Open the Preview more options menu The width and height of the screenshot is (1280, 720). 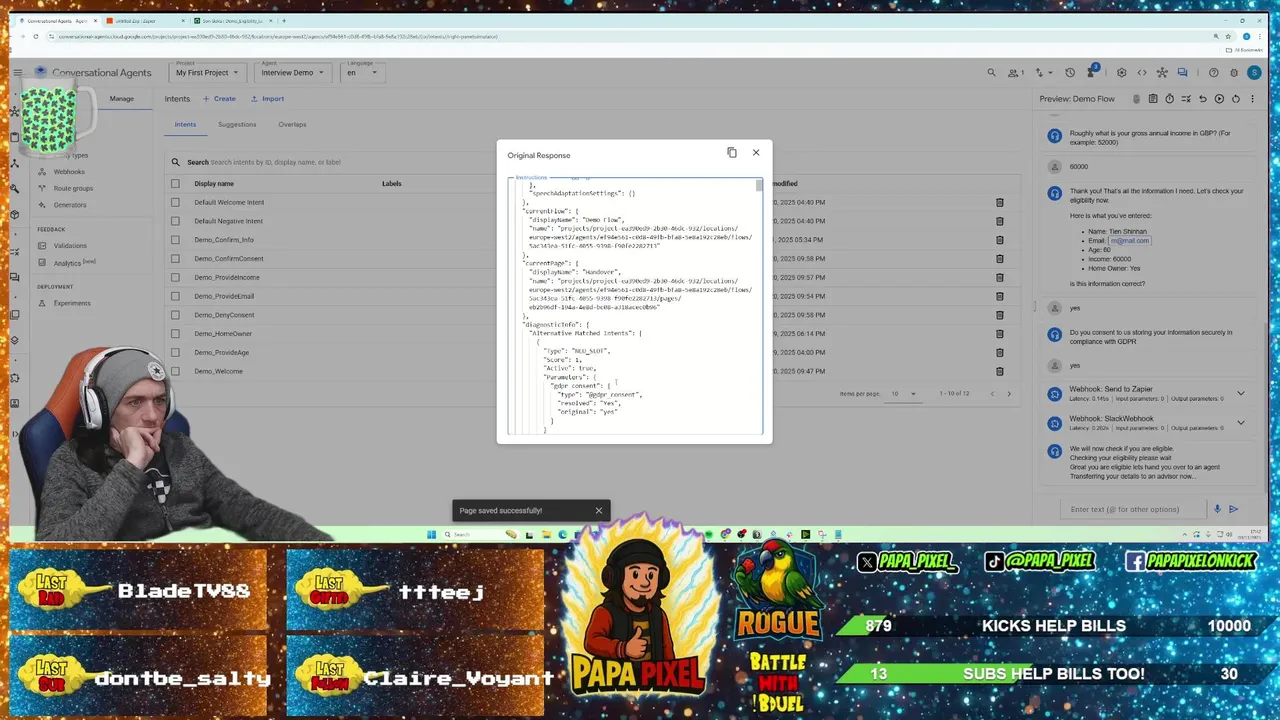pos(1252,99)
